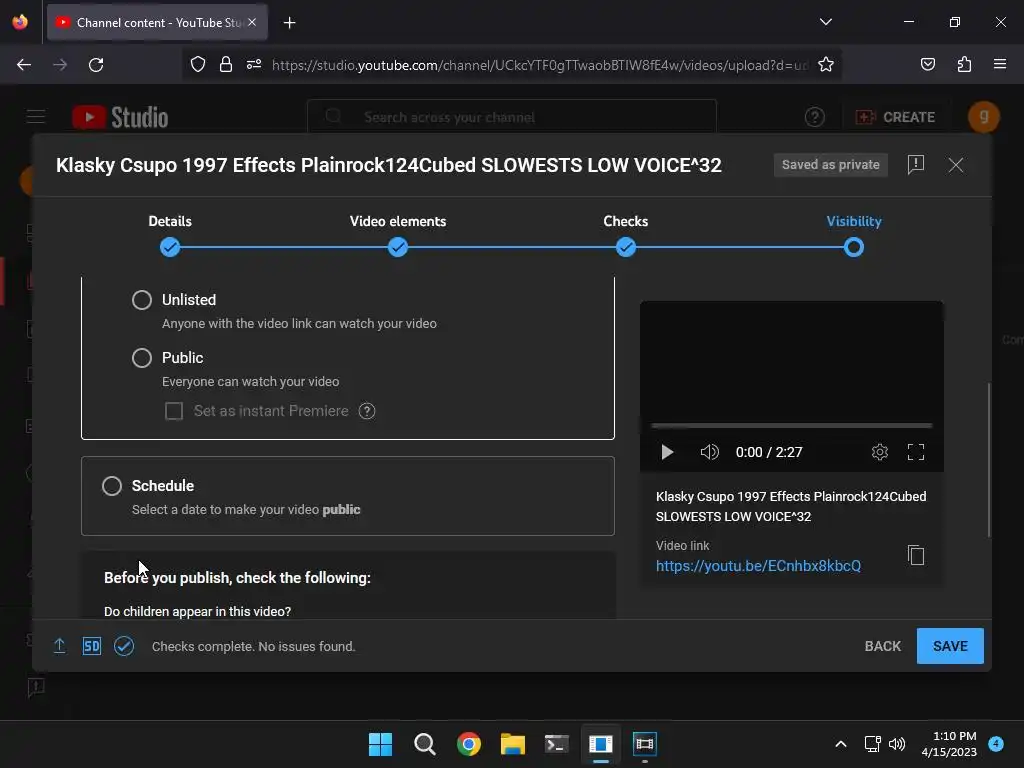Click the browser back arrow
Viewport: 1024px width, 768px height.
tap(24, 65)
